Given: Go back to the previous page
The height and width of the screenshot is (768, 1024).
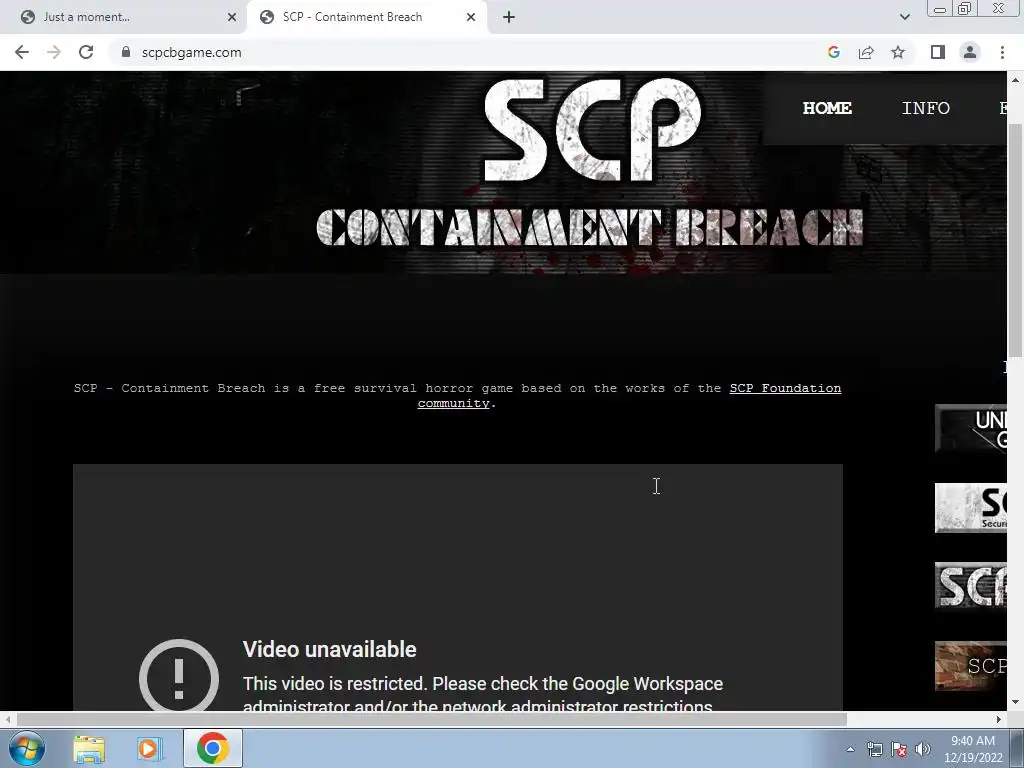Looking at the screenshot, I should (22, 52).
